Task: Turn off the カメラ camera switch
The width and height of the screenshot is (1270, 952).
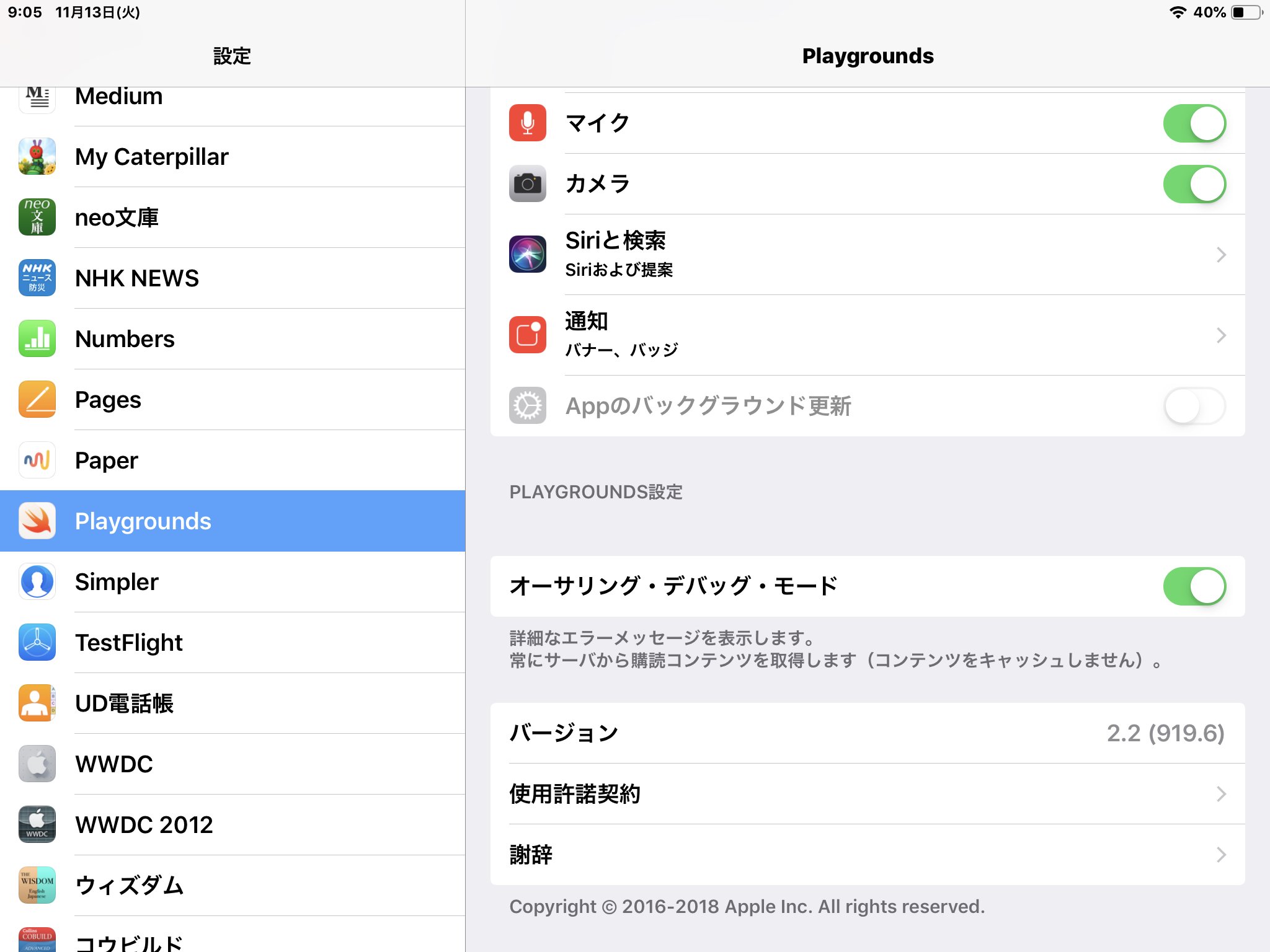Action: (1194, 184)
